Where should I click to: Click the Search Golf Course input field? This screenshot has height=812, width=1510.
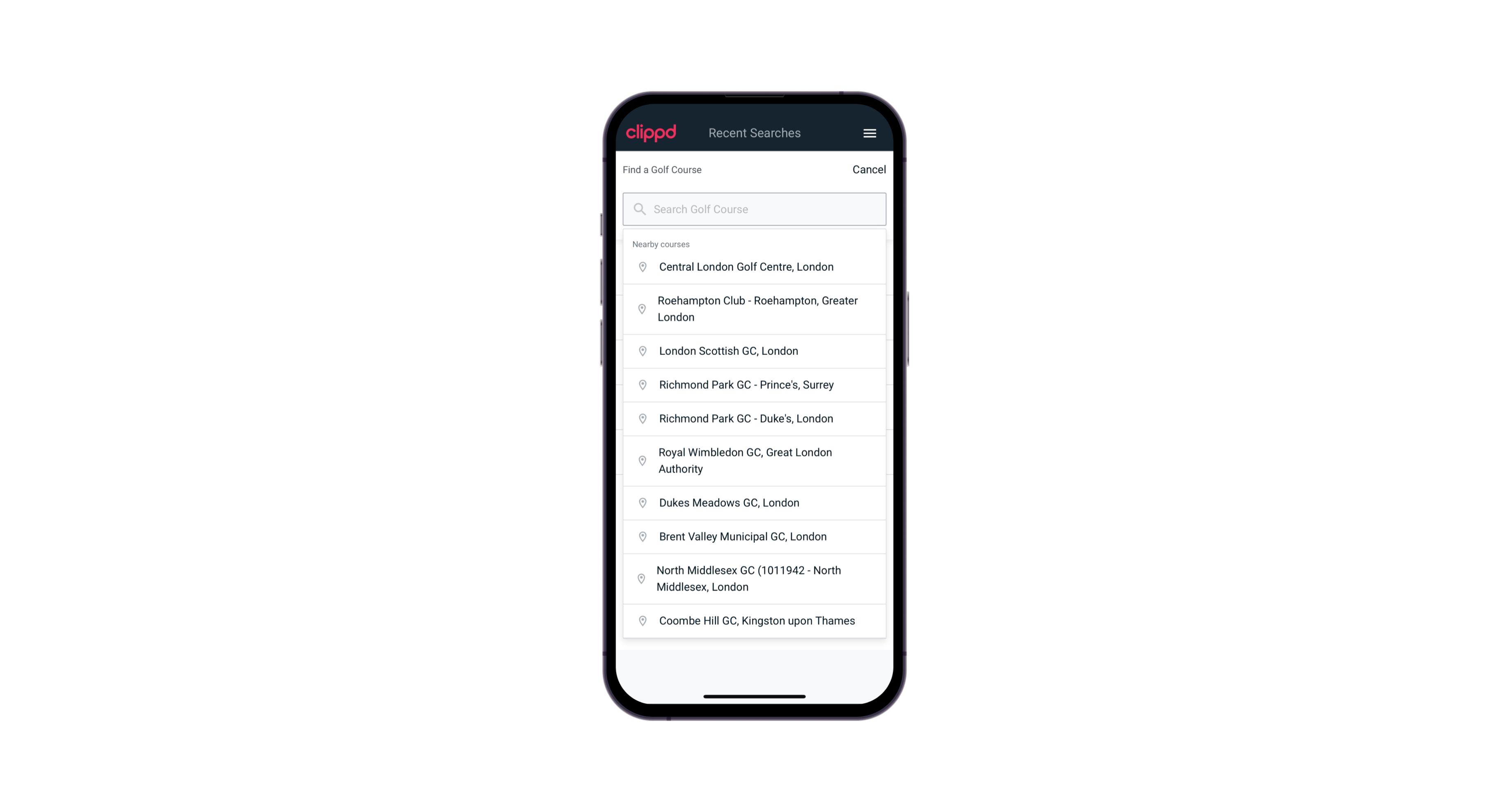click(755, 208)
